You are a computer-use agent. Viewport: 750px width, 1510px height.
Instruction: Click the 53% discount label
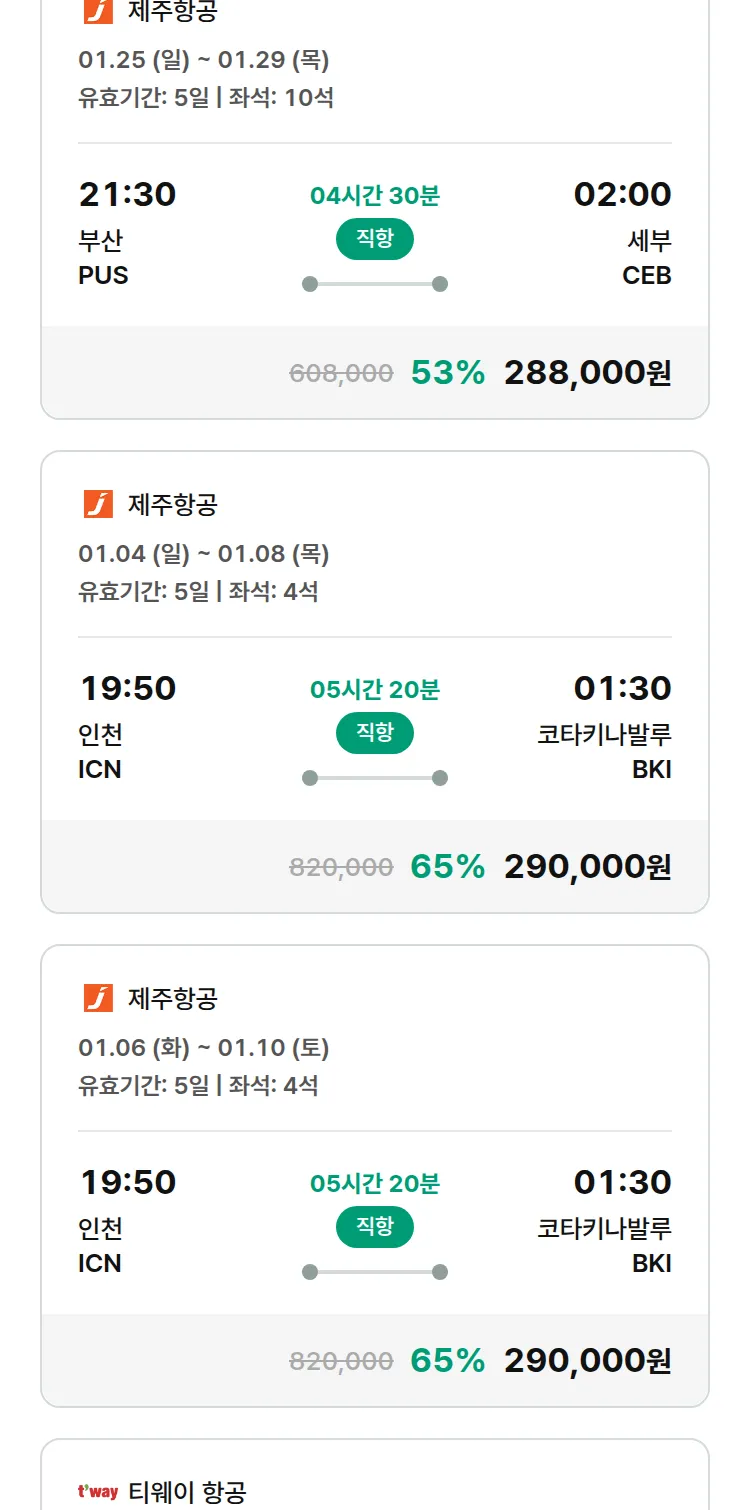(x=447, y=373)
